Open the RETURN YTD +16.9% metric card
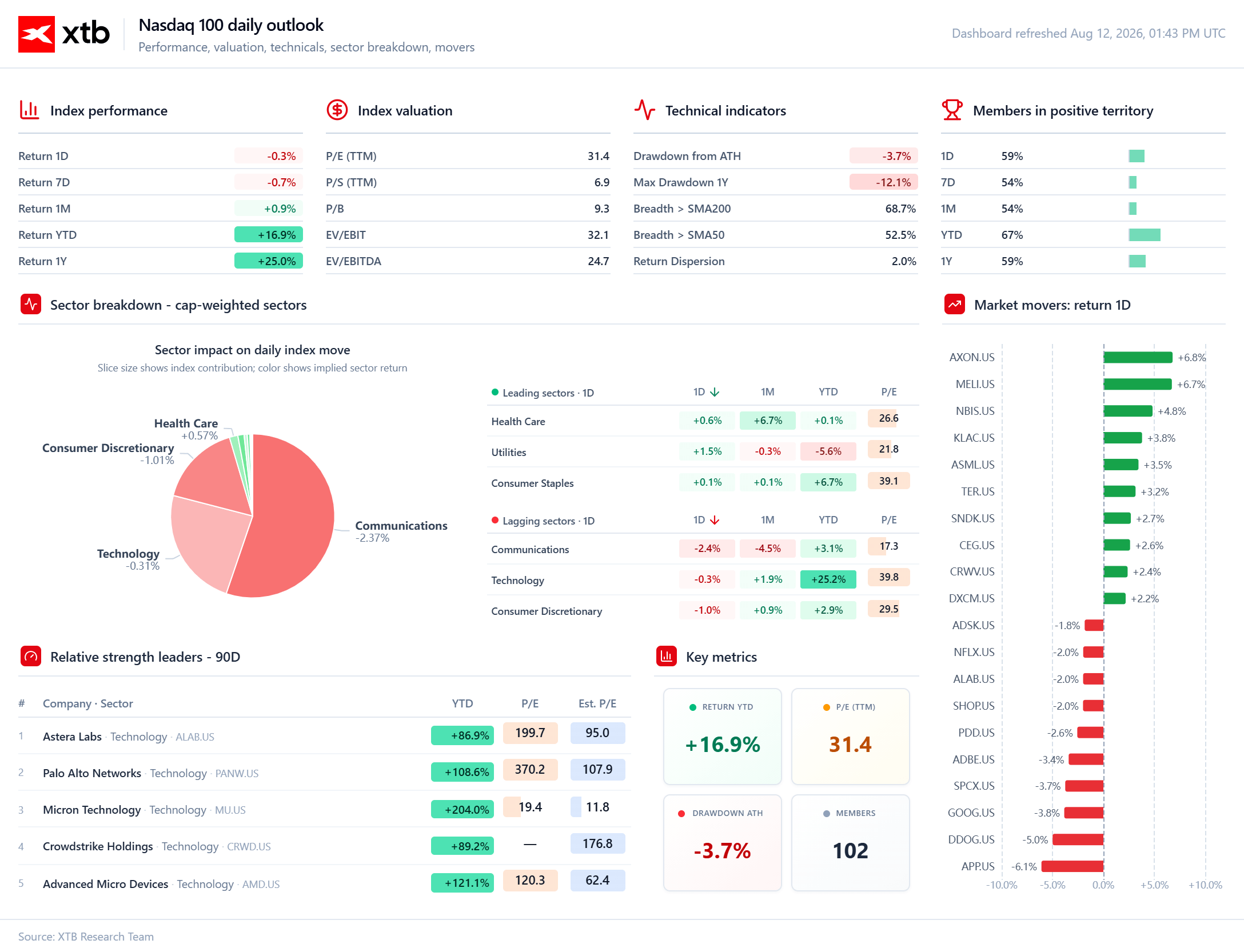Viewport: 1244px width, 952px height. point(723,737)
